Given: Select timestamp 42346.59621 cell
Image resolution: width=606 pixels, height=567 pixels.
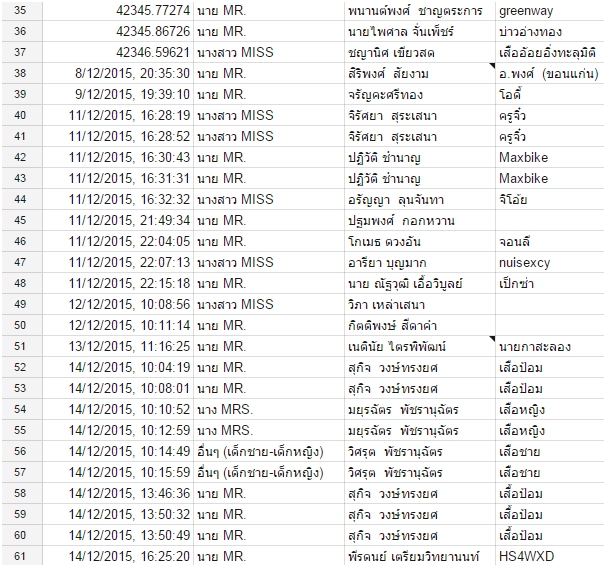Looking at the screenshot, I should coord(118,52).
